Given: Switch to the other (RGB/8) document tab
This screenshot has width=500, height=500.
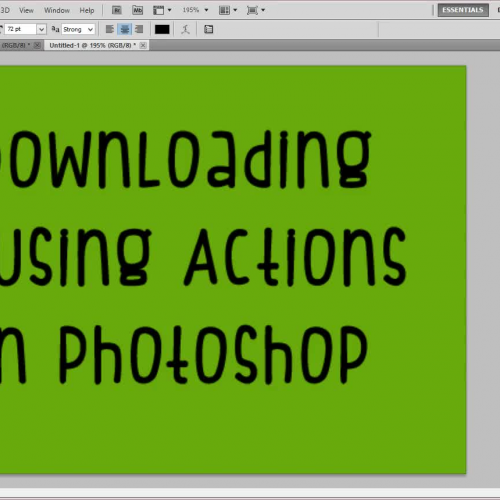Looking at the screenshot, I should [x=15, y=45].
